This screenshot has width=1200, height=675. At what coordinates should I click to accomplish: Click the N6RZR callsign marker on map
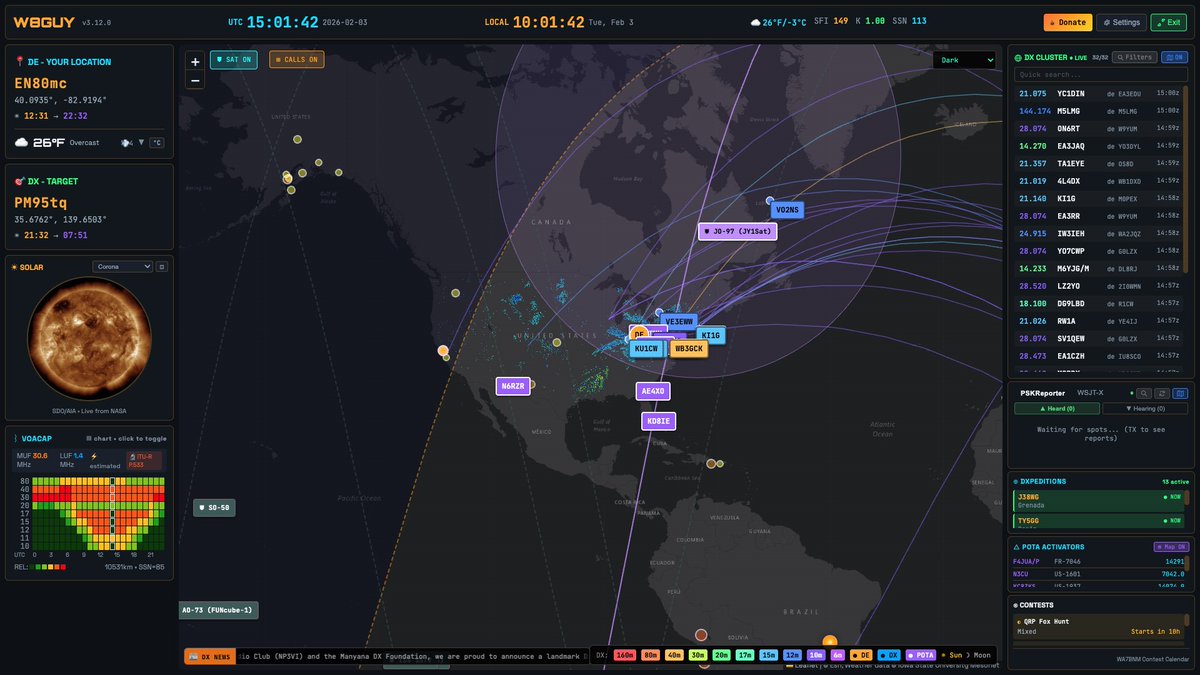(x=513, y=386)
